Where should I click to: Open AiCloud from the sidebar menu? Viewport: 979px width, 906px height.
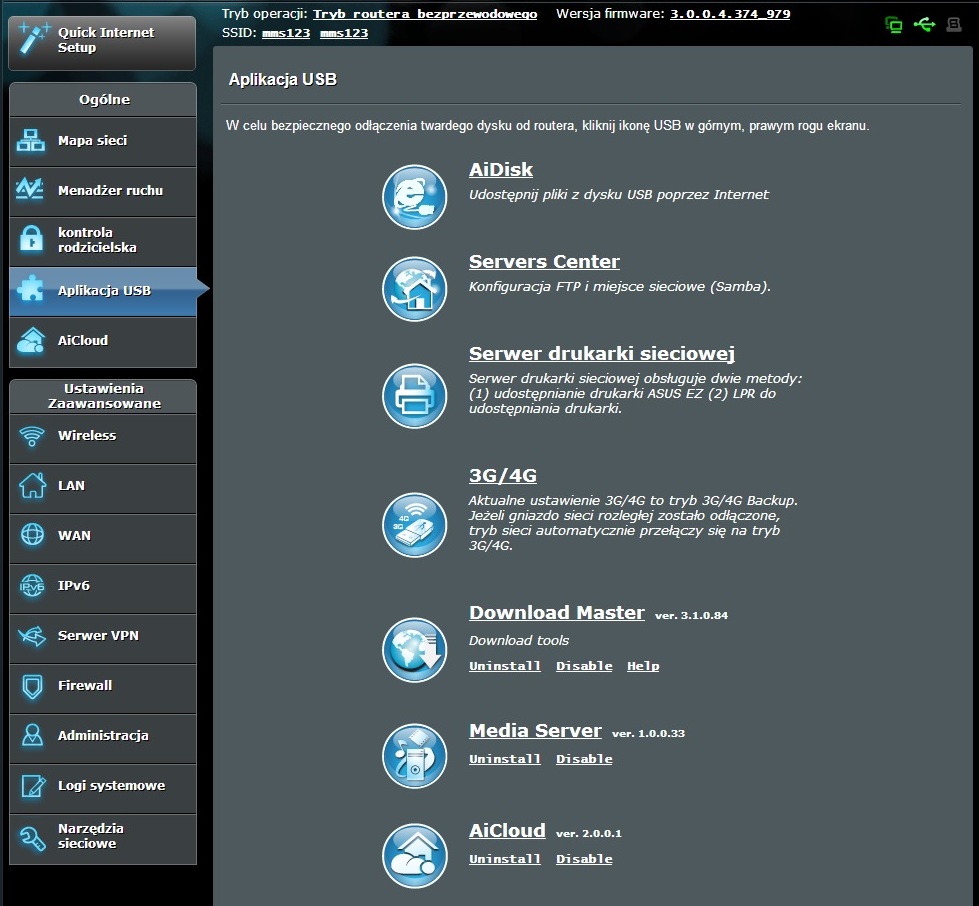click(x=103, y=342)
